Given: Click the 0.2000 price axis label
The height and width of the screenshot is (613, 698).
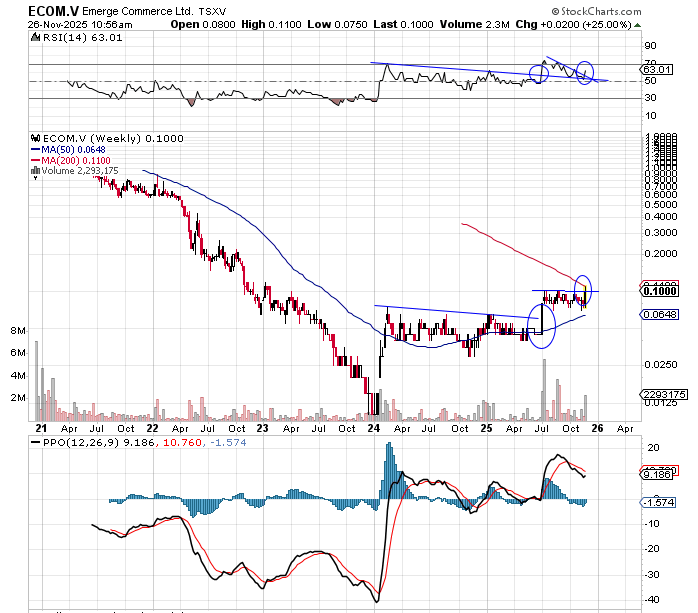Looking at the screenshot, I should [x=661, y=254].
